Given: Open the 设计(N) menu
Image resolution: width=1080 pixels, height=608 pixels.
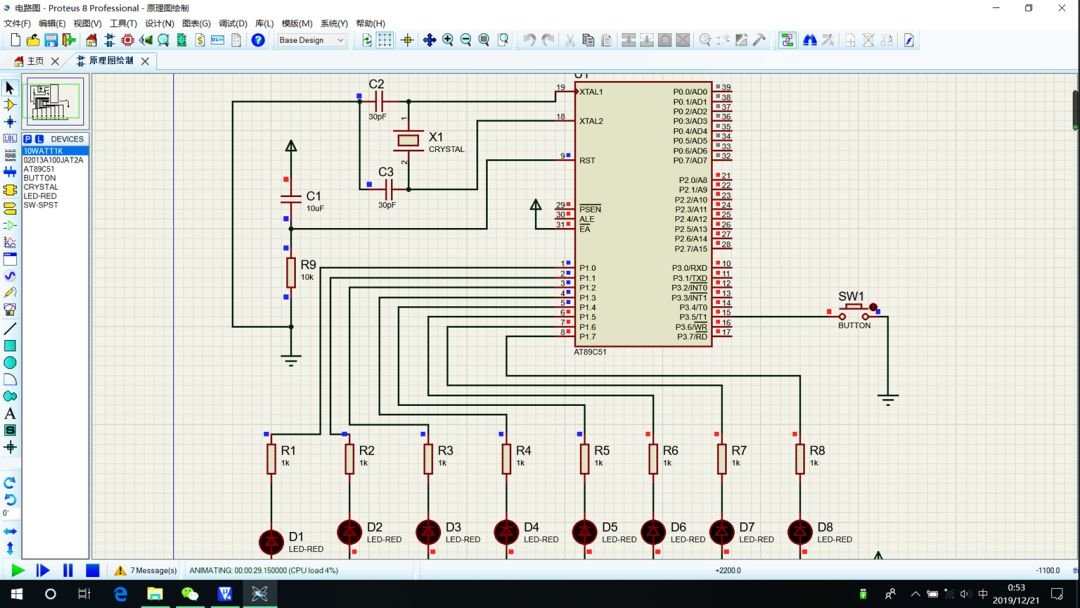Looking at the screenshot, I should coord(159,23).
